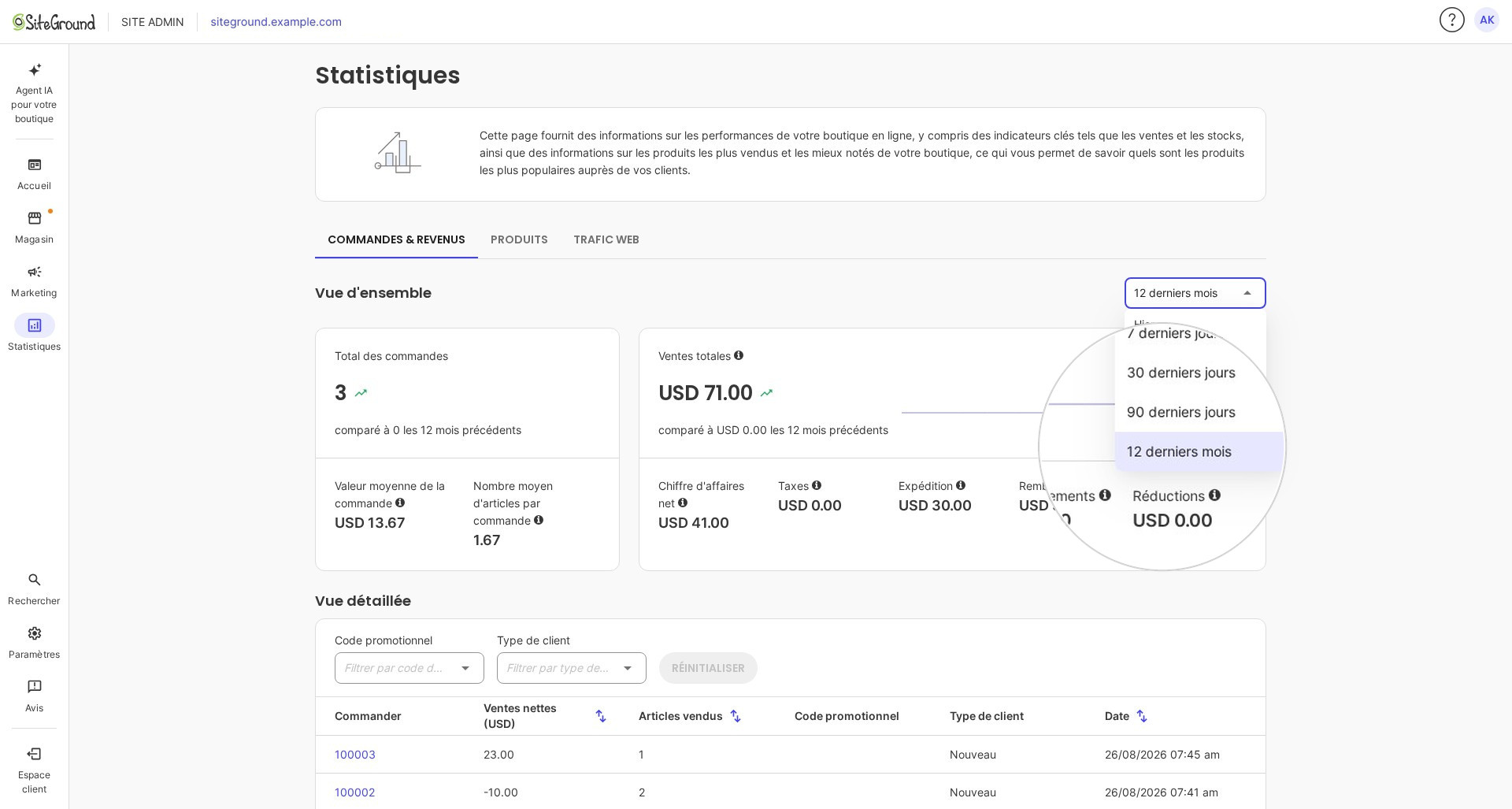Click the info icon beside Ventes totales
This screenshot has height=809, width=1512.
pos(739,355)
